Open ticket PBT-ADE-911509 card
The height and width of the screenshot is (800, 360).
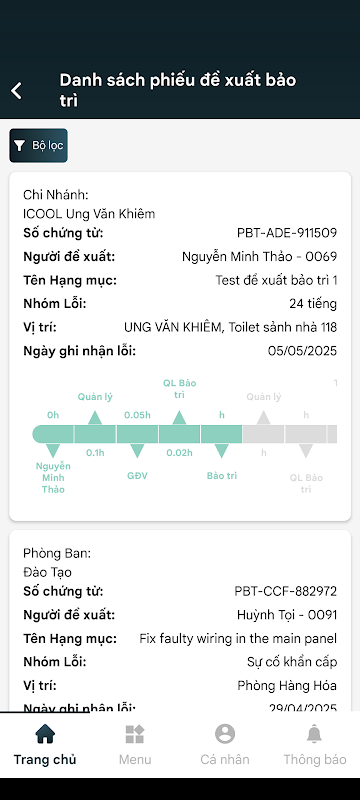(x=180, y=346)
